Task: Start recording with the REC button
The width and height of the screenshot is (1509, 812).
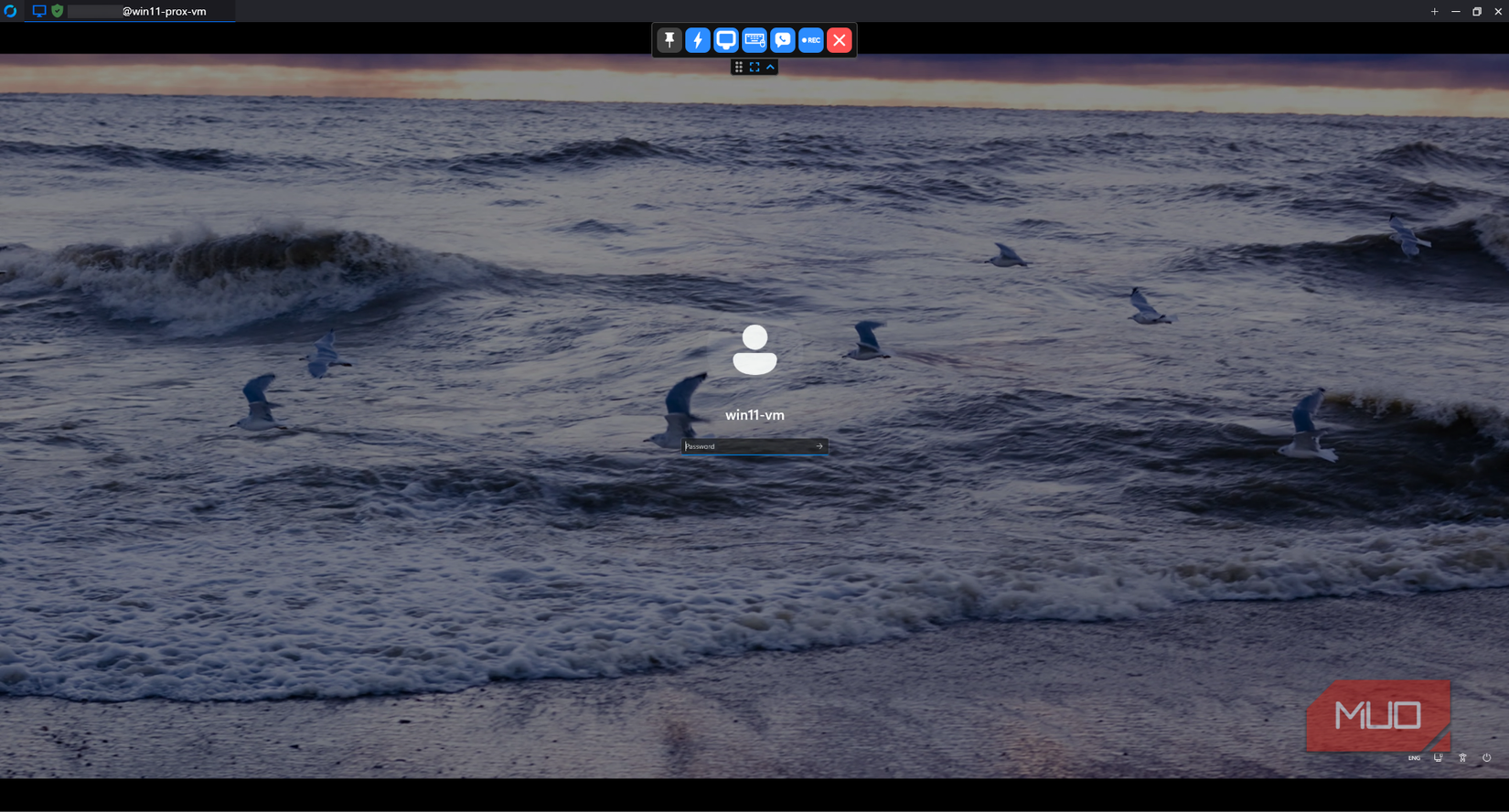Action: tap(811, 40)
